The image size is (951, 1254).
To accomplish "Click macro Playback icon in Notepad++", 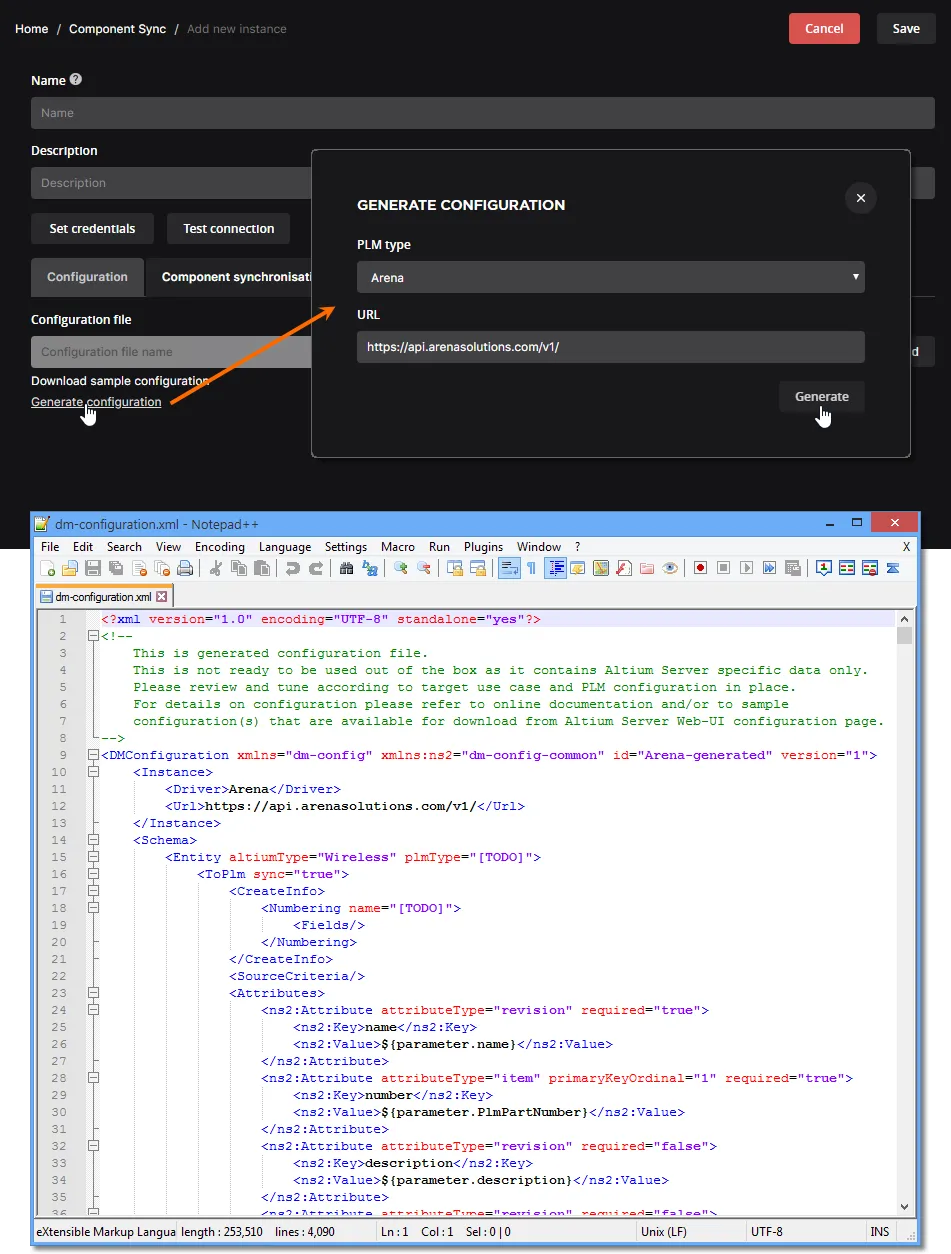I will point(747,568).
